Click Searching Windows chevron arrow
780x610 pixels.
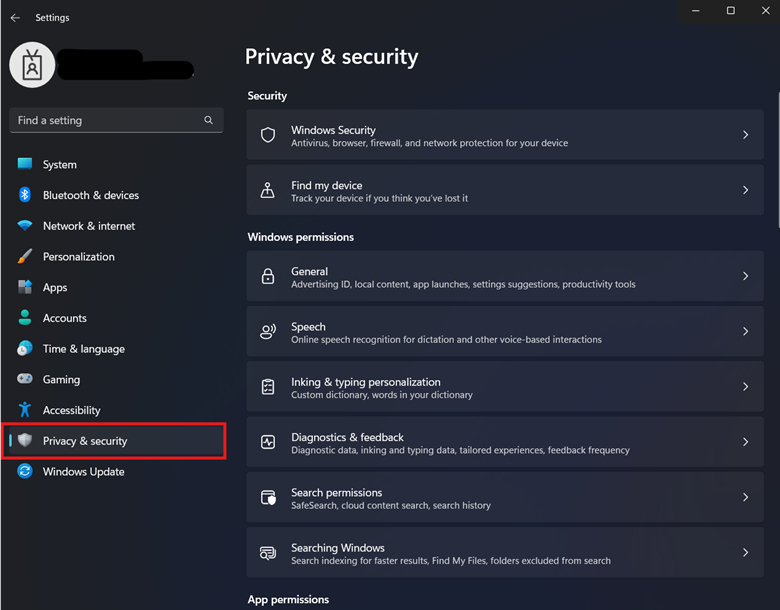(x=745, y=552)
